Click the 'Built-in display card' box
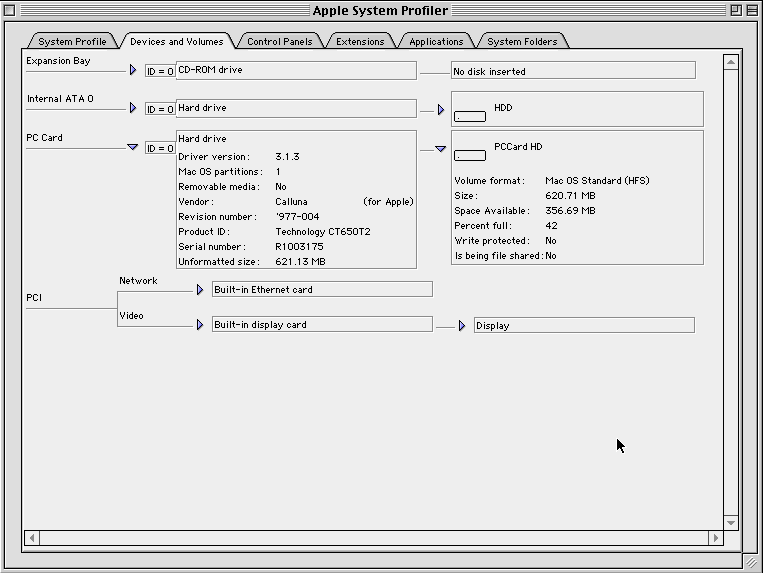 click(x=322, y=324)
